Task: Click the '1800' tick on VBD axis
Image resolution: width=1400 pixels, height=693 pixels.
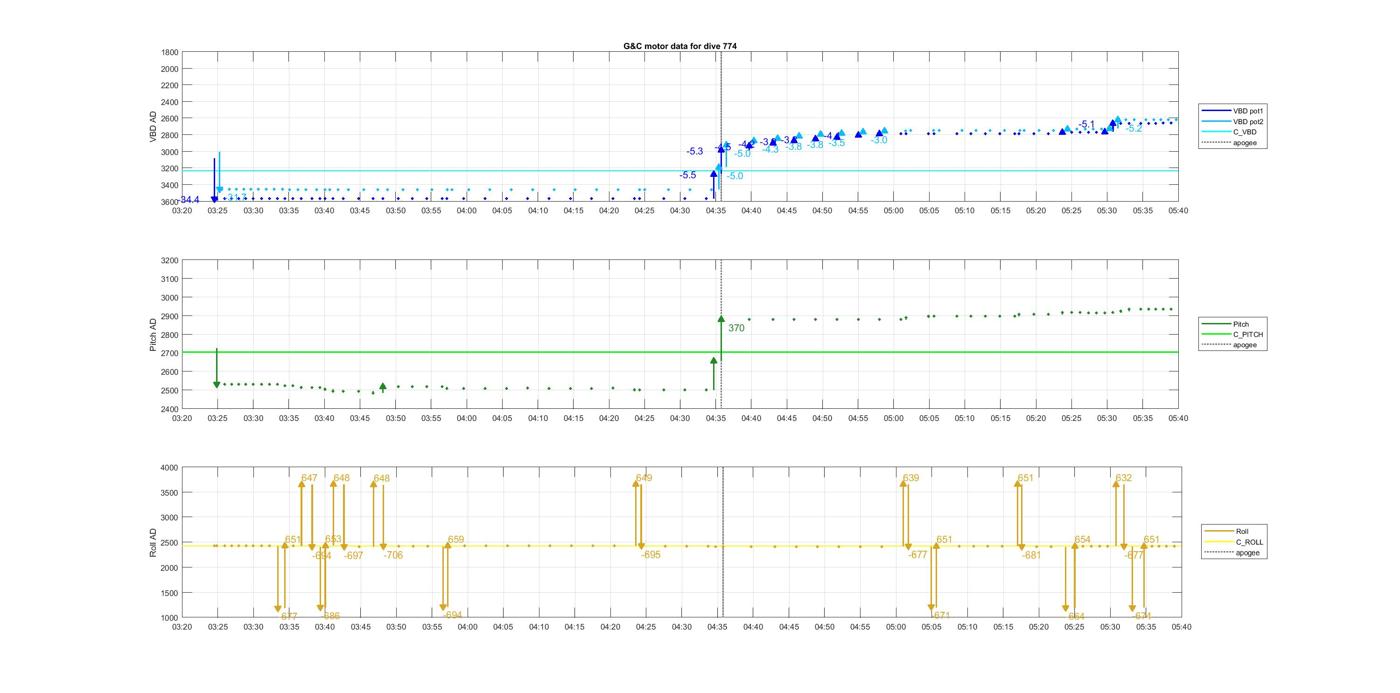Action: (x=169, y=52)
